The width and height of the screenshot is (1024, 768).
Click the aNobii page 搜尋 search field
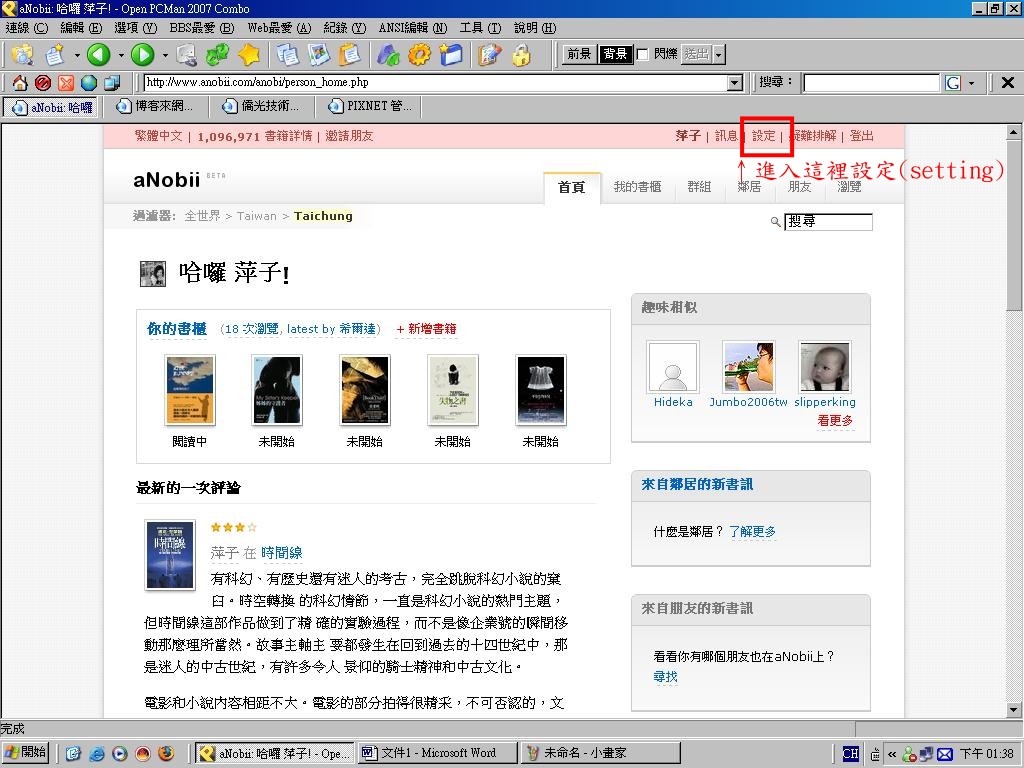828,221
